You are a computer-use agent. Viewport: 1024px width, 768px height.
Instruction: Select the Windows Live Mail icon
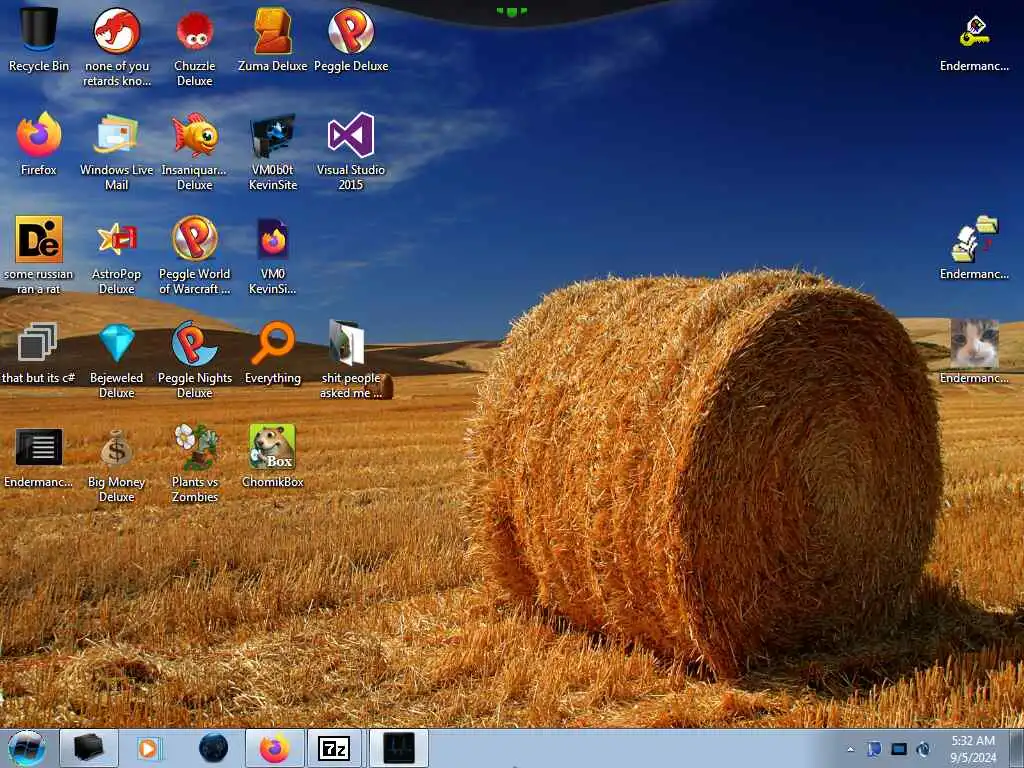click(x=117, y=150)
